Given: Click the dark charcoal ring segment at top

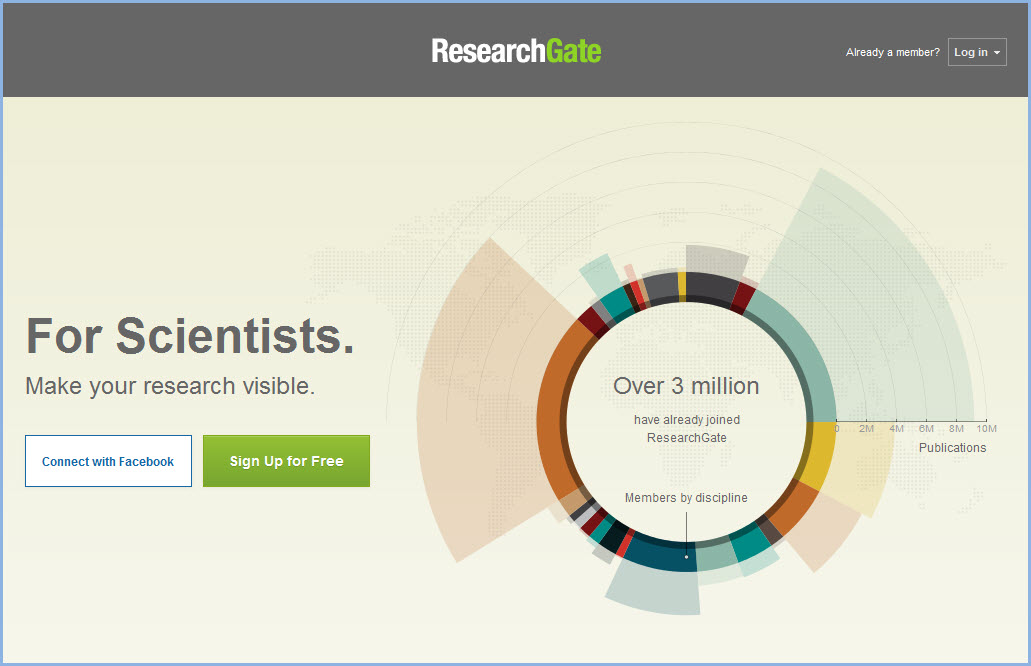Looking at the screenshot, I should (x=712, y=286).
